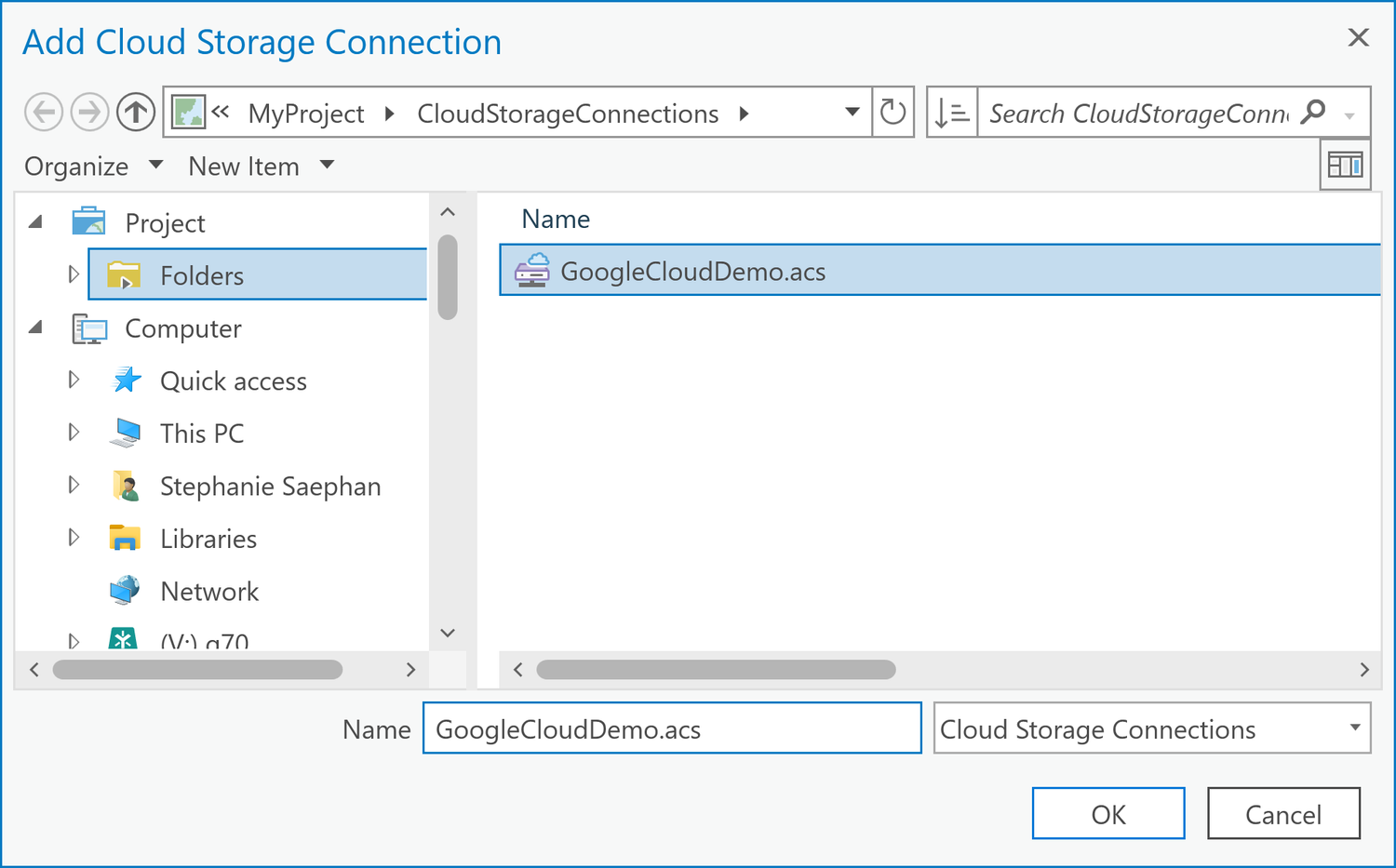
Task: Collapse the Computer node
Action: coord(35,327)
